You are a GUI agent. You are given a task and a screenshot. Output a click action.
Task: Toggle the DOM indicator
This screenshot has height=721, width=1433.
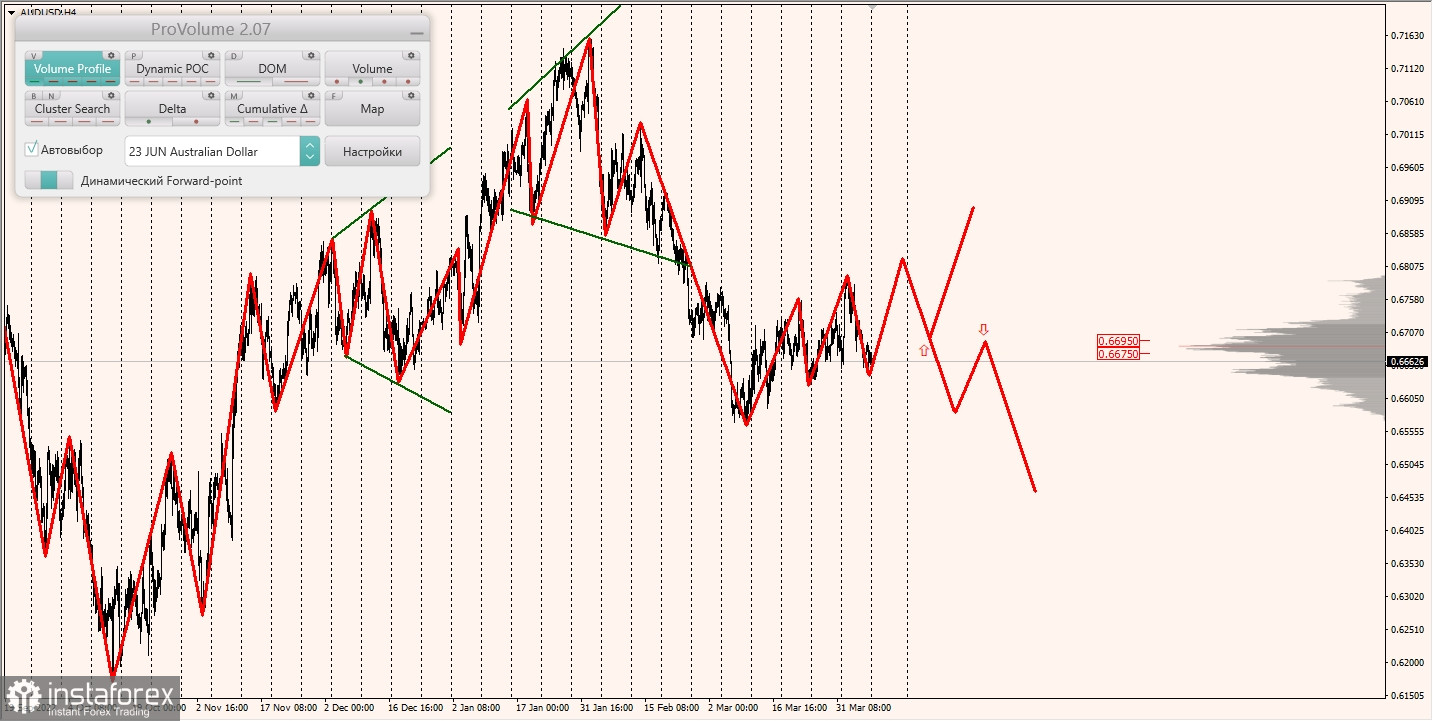click(272, 69)
